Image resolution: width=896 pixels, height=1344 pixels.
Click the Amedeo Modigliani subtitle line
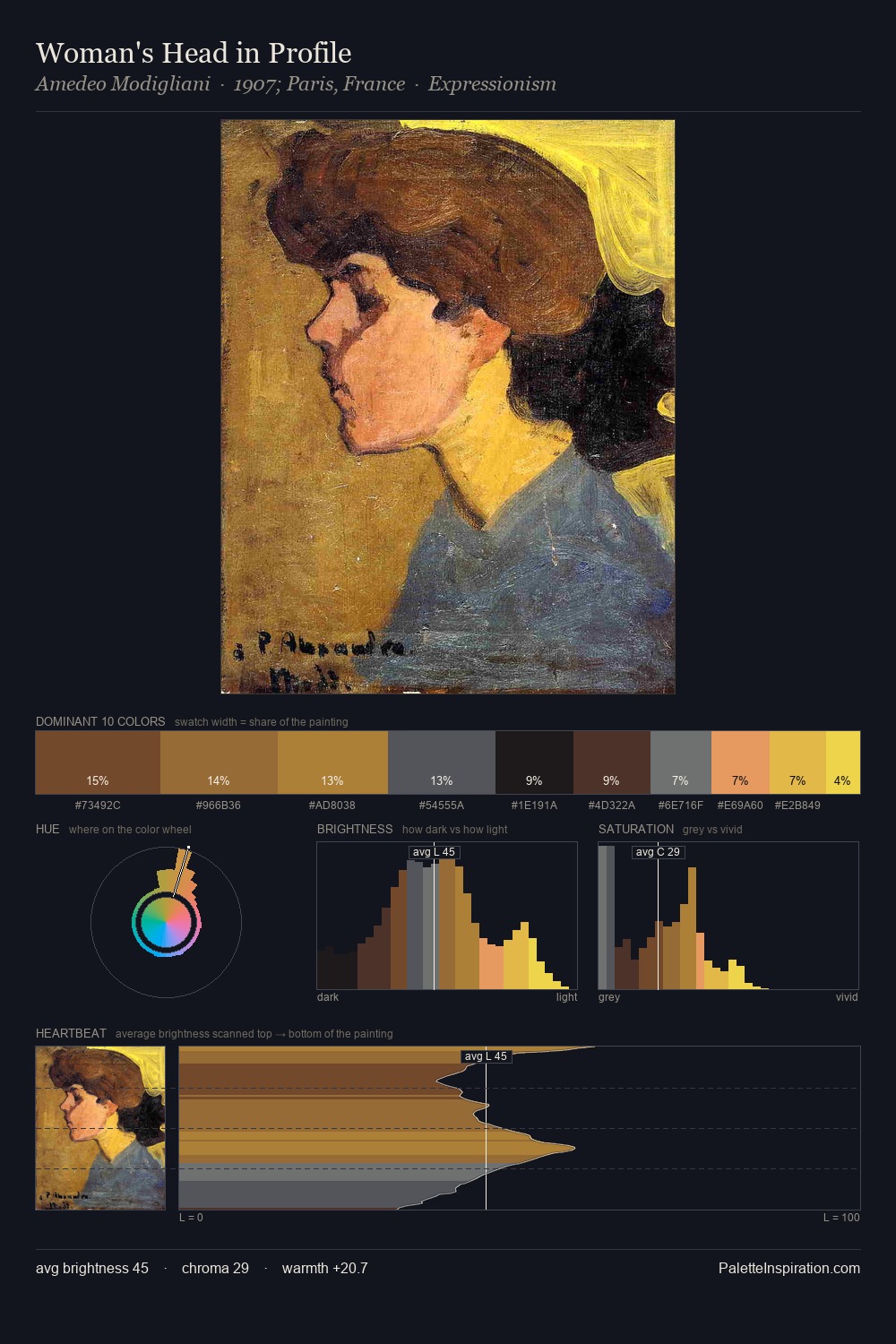[x=296, y=84]
